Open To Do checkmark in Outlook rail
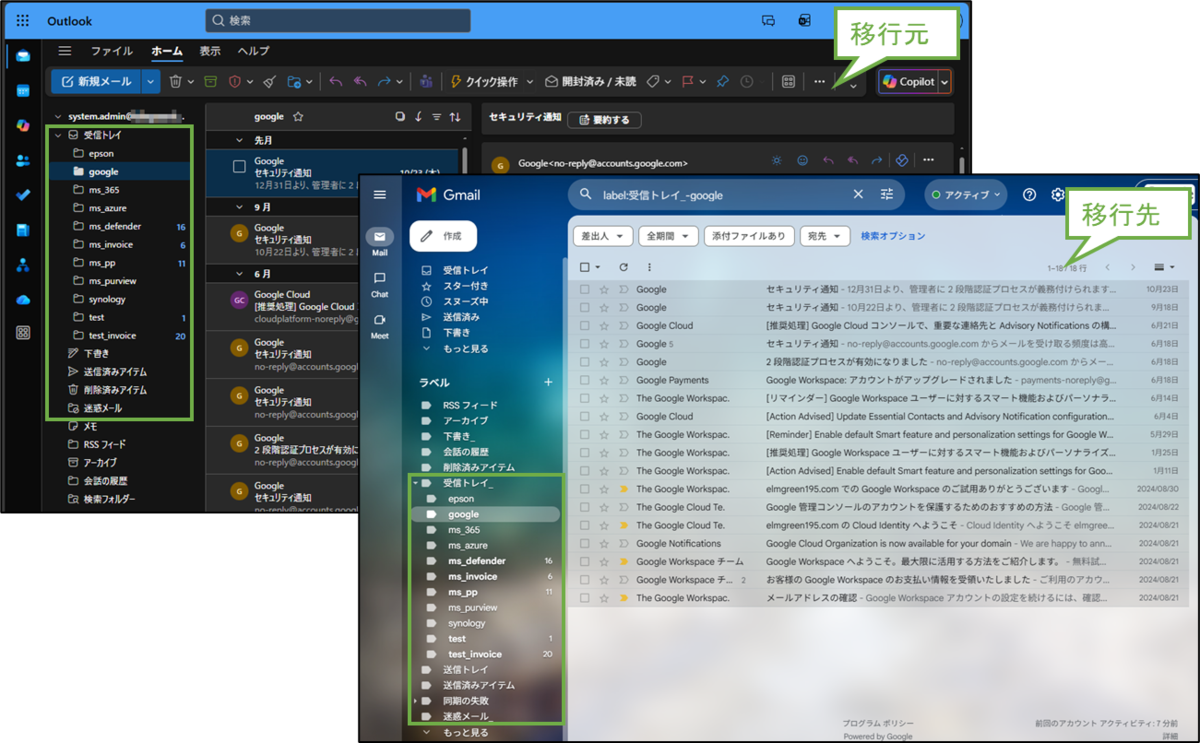Viewport: 1200px width, 743px height. pyautogui.click(x=23, y=195)
